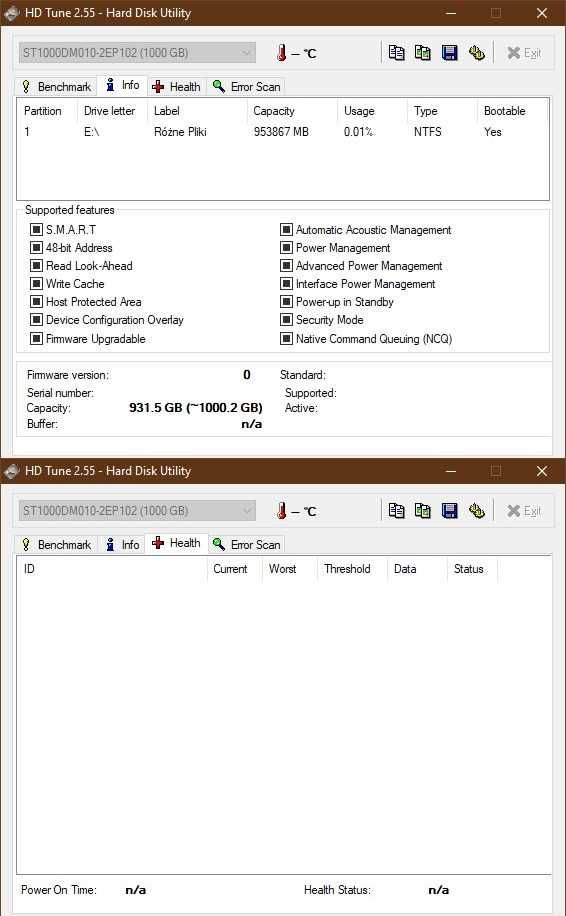Viewport: 566px width, 916px height.
Task: Toggle the Device Configuration Overlay checkbox
Action: coord(36,320)
